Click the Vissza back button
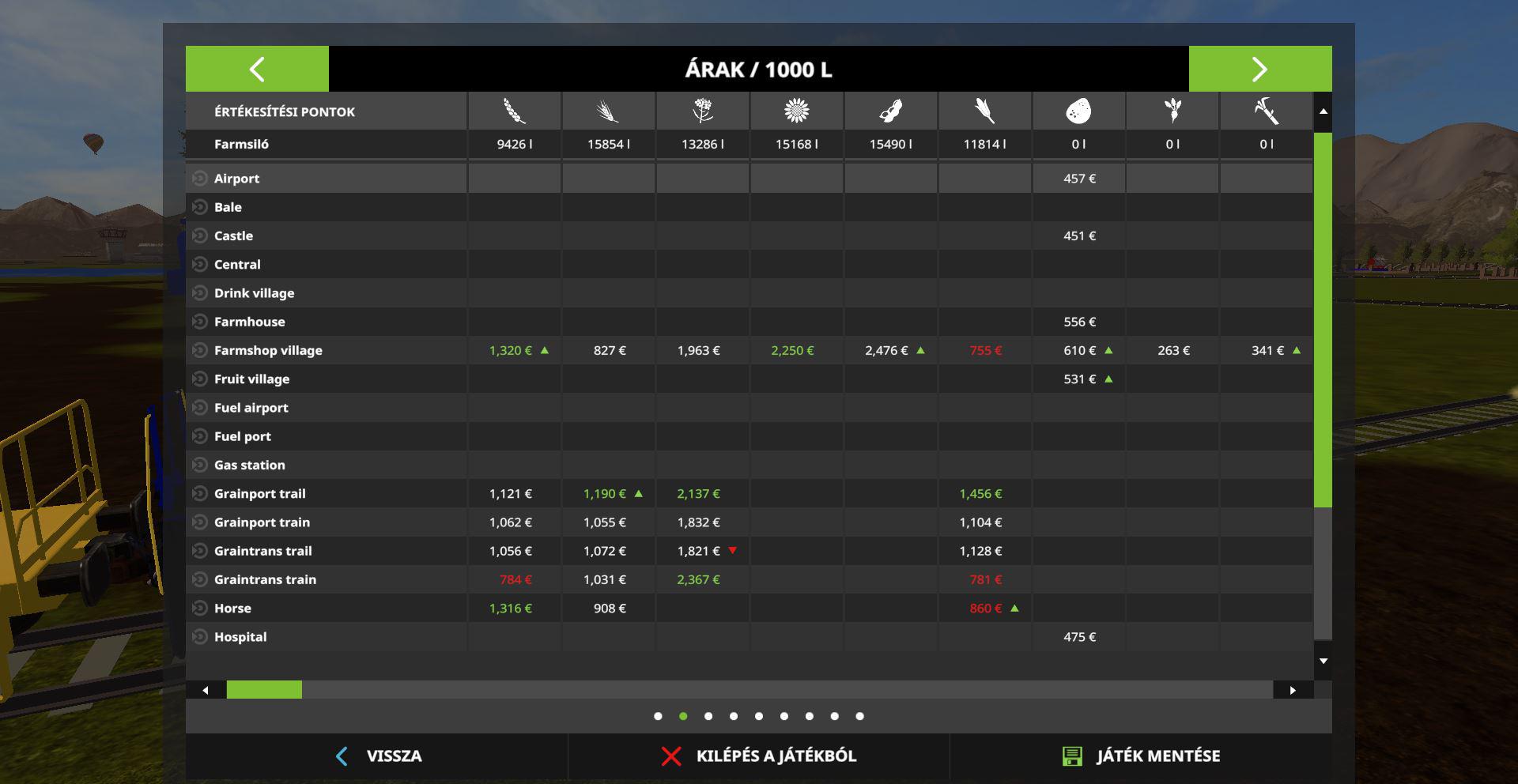The height and width of the screenshot is (784, 1518). 378,756
